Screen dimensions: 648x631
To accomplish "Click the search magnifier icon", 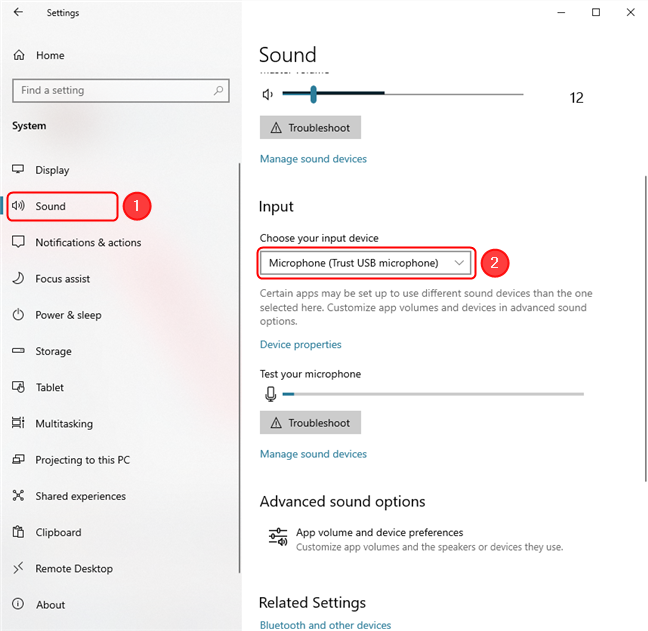I will (218, 90).
